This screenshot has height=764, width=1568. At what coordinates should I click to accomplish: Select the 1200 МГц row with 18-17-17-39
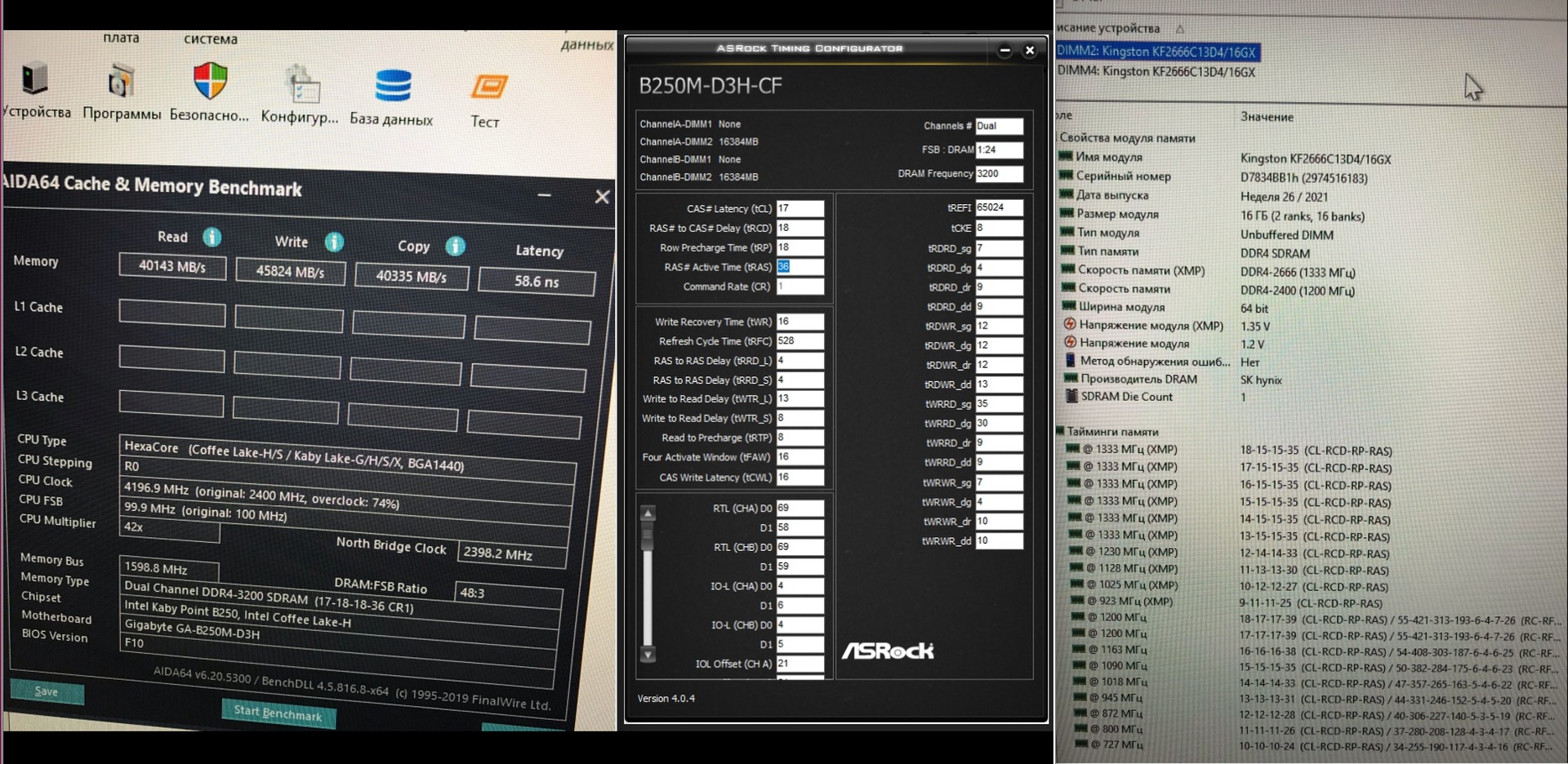pyautogui.click(x=1316, y=620)
